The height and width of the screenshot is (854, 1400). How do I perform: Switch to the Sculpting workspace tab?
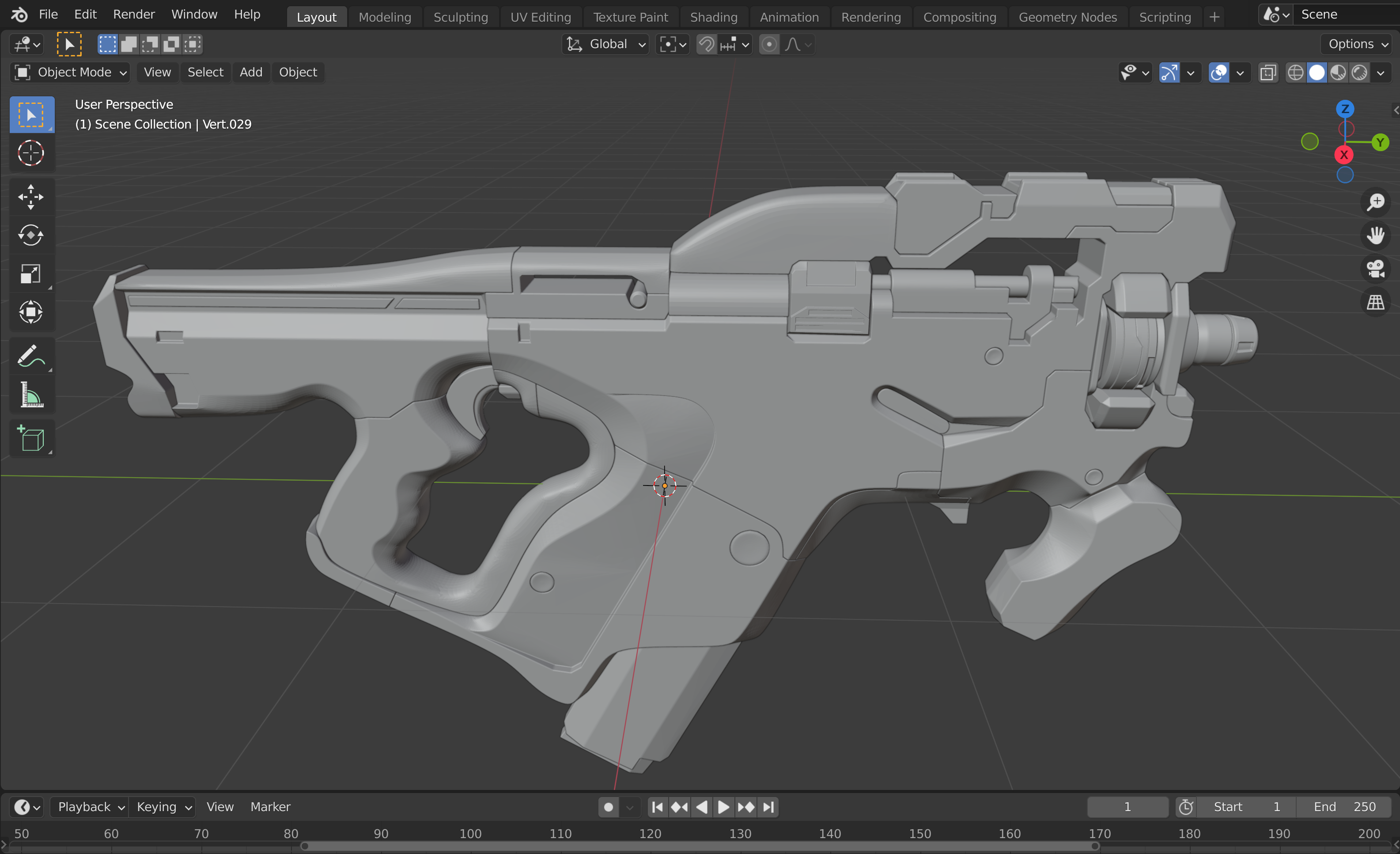click(460, 17)
